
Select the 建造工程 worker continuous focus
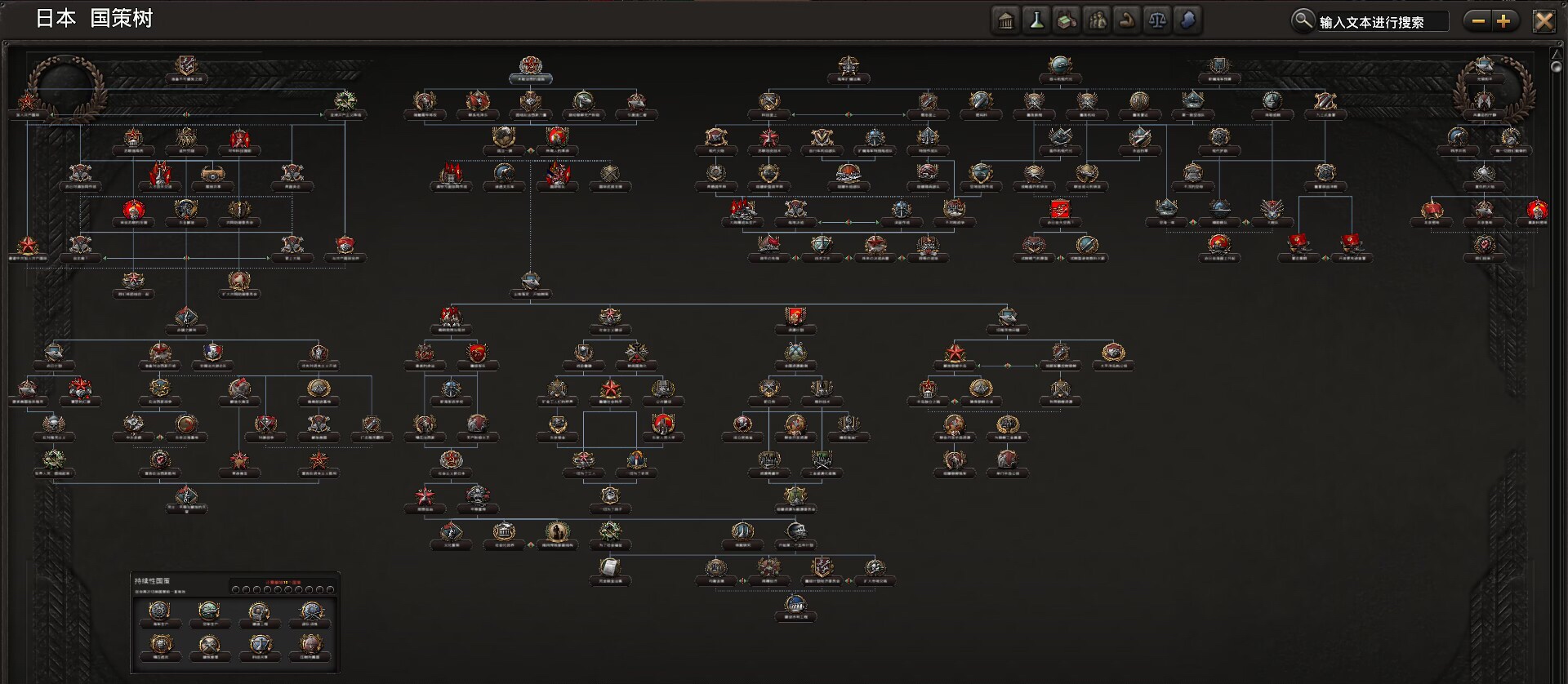pos(259,615)
